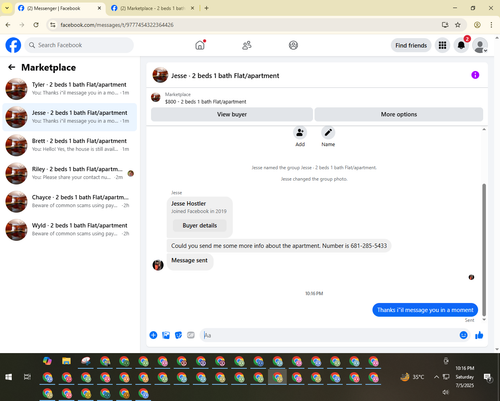View site information icon in address bar
The width and height of the screenshot is (500, 401).
point(53,25)
